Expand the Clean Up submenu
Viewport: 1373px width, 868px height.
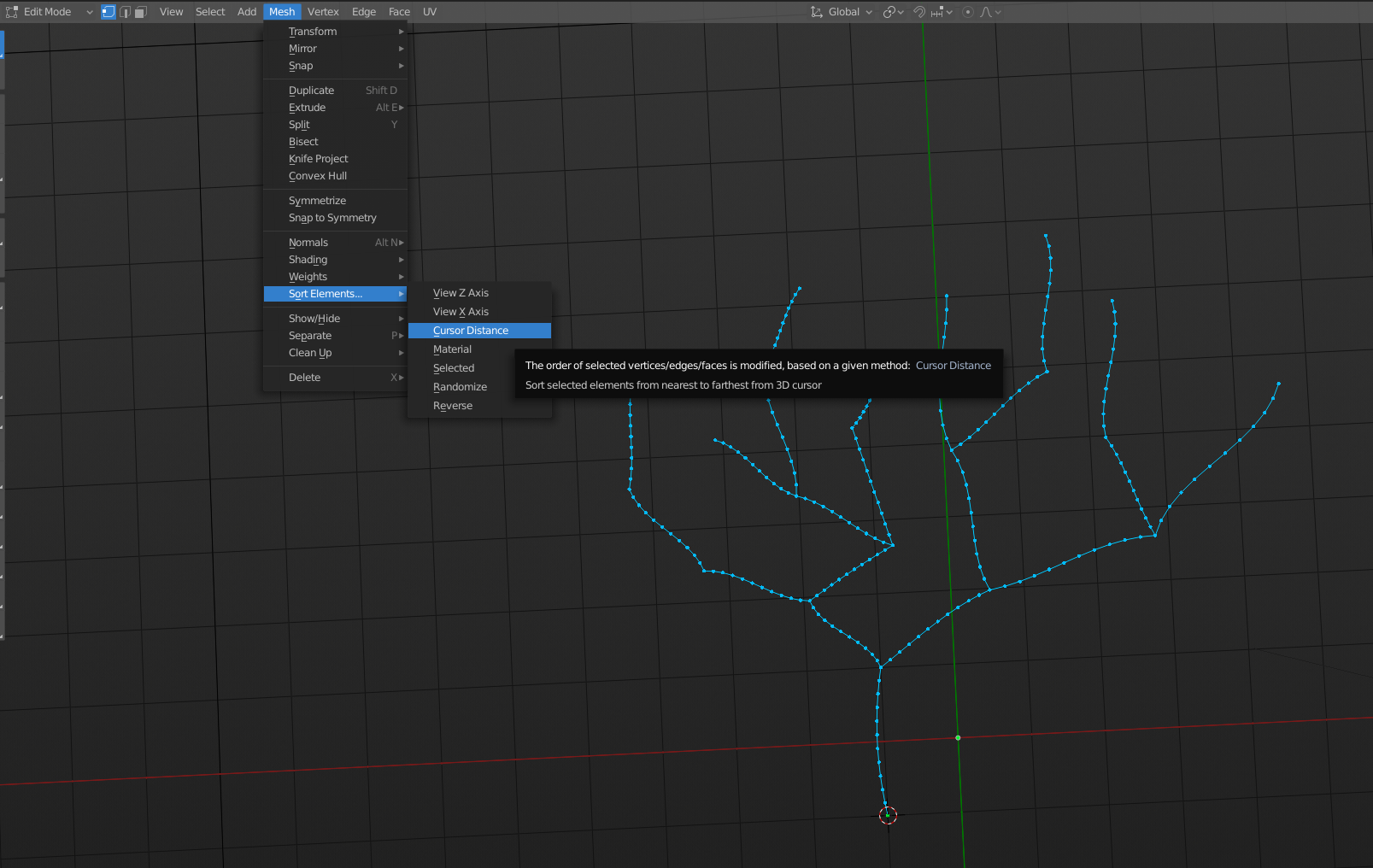335,353
